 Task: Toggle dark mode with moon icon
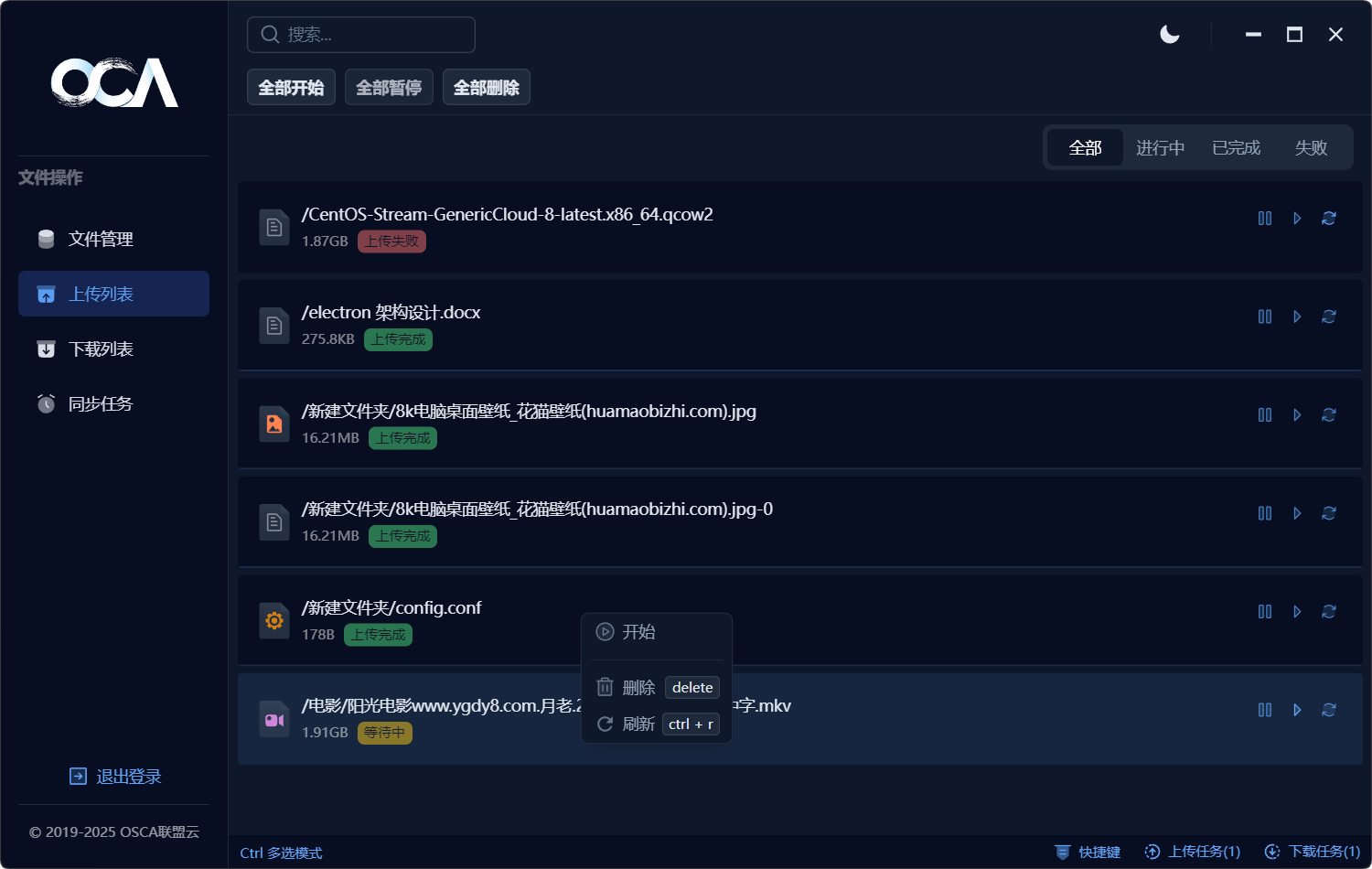click(x=1170, y=35)
